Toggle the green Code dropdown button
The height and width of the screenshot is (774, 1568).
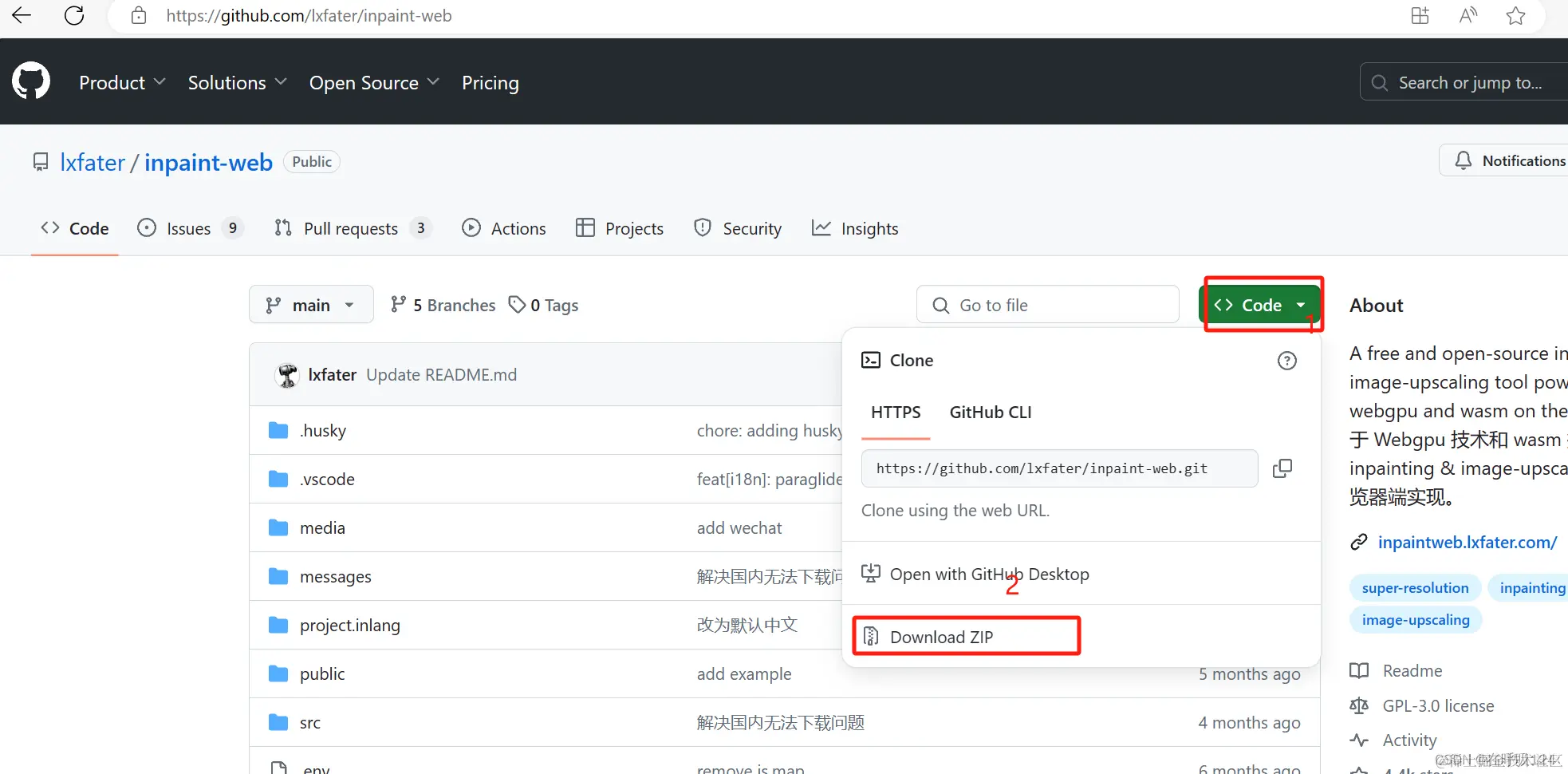pyautogui.click(x=1260, y=305)
